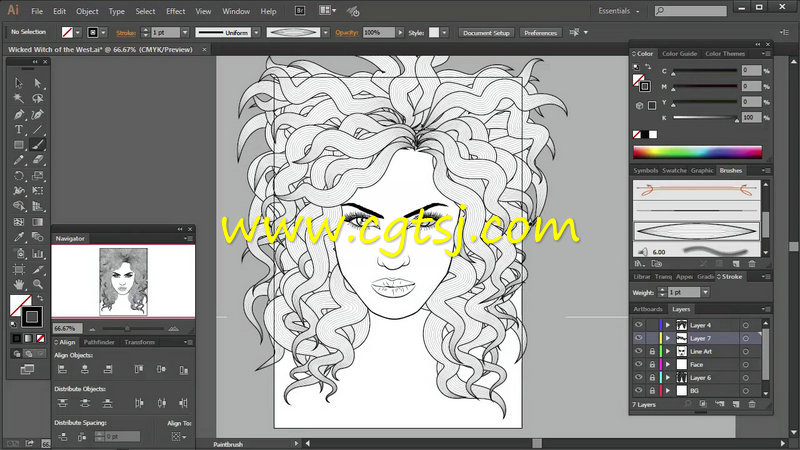
Task: Select the Shape Builder tool
Action: (19, 206)
